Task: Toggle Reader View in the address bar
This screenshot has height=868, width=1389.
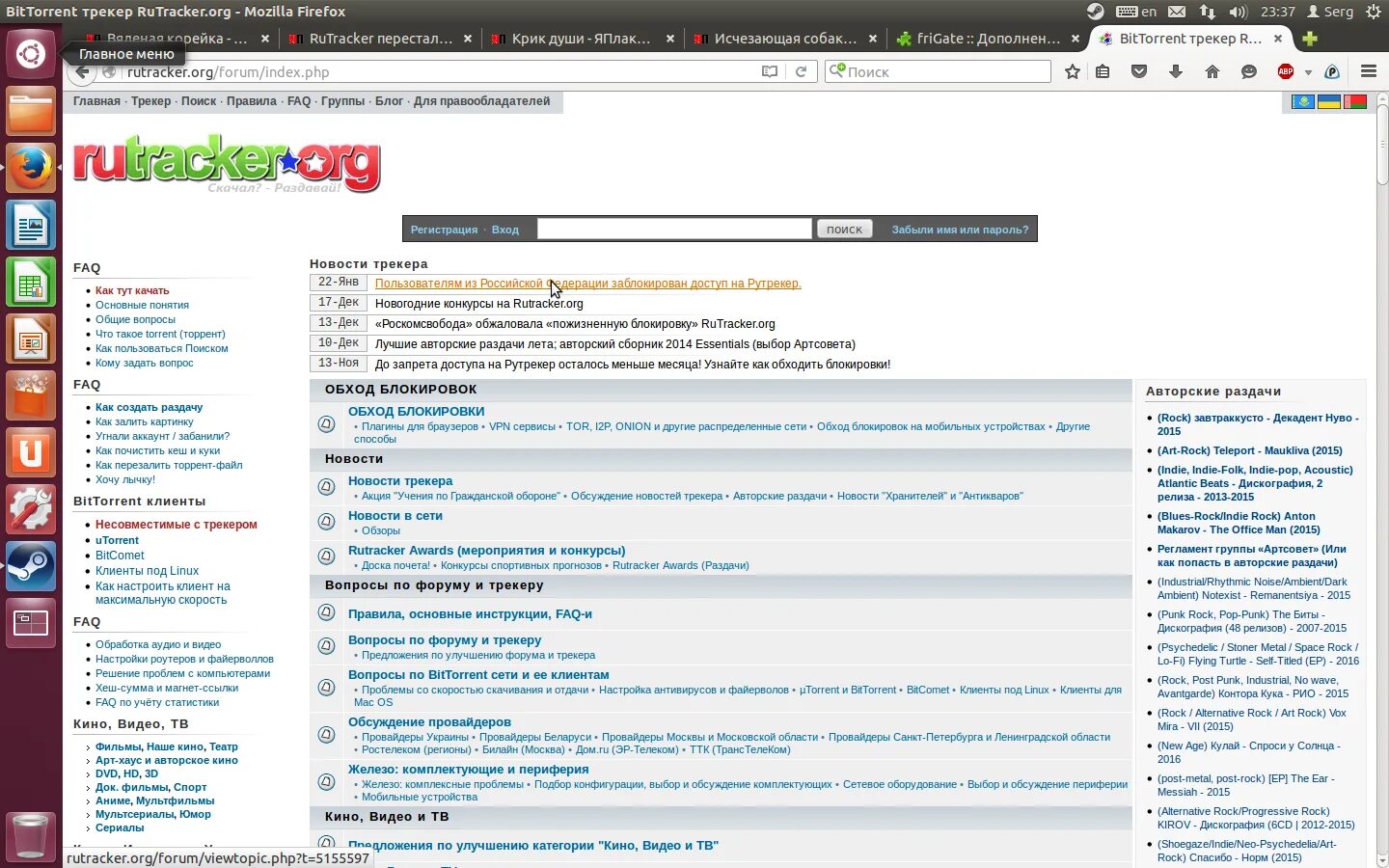Action: click(769, 71)
